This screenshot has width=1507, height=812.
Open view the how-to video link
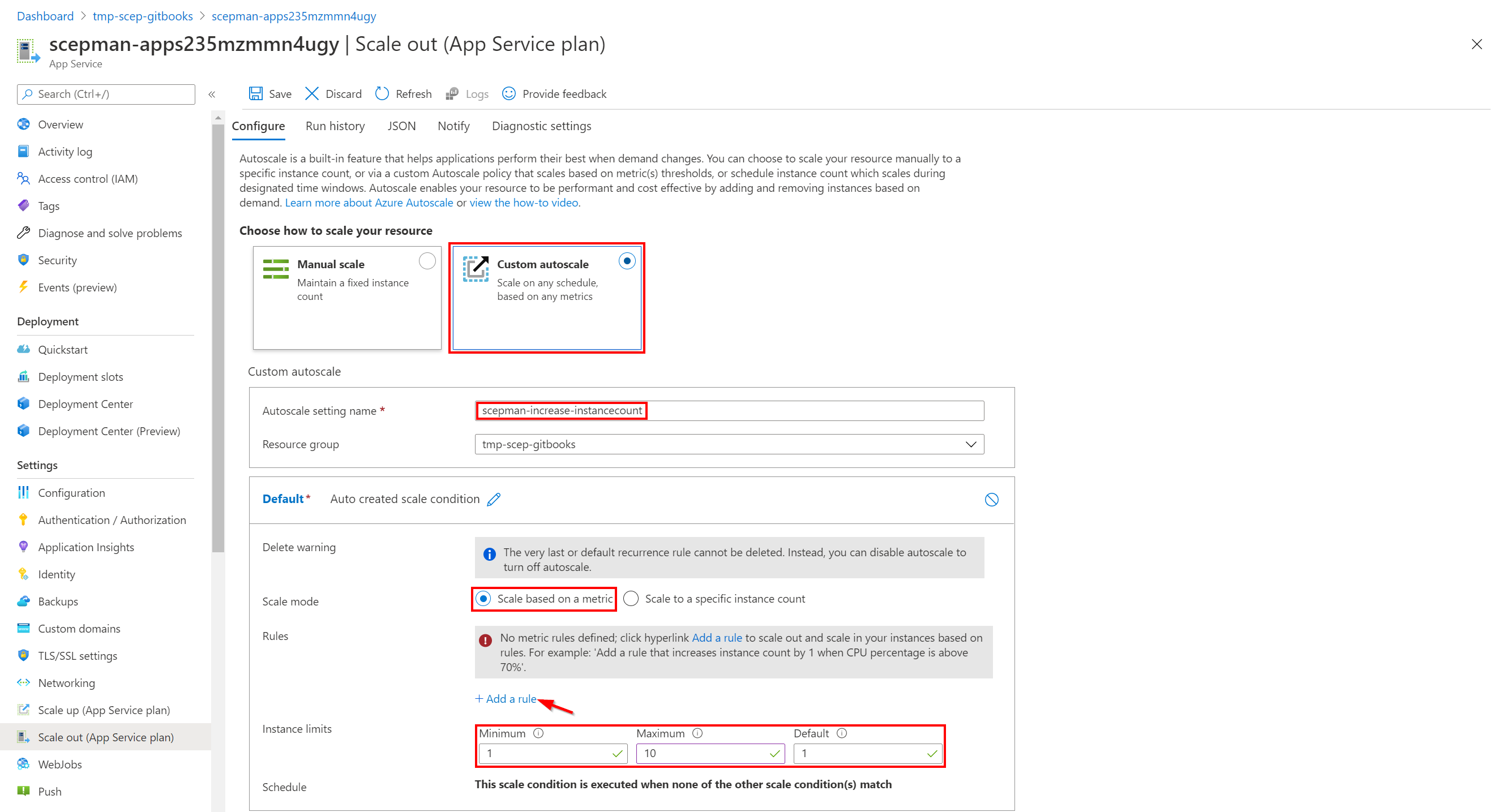[524, 203]
